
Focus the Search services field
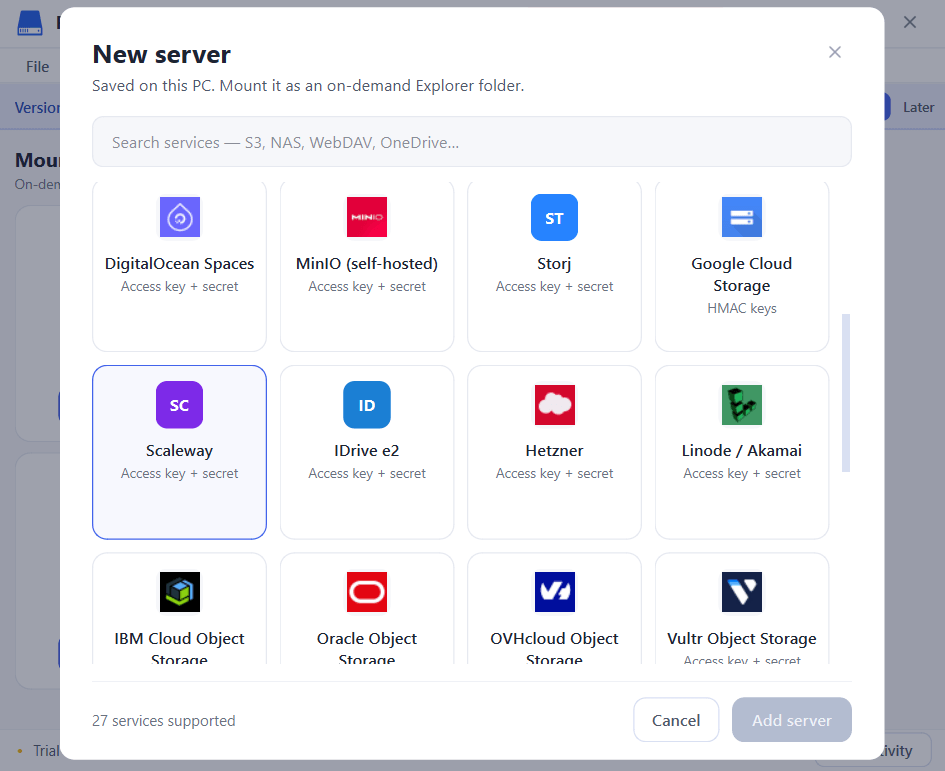[x=472, y=142]
